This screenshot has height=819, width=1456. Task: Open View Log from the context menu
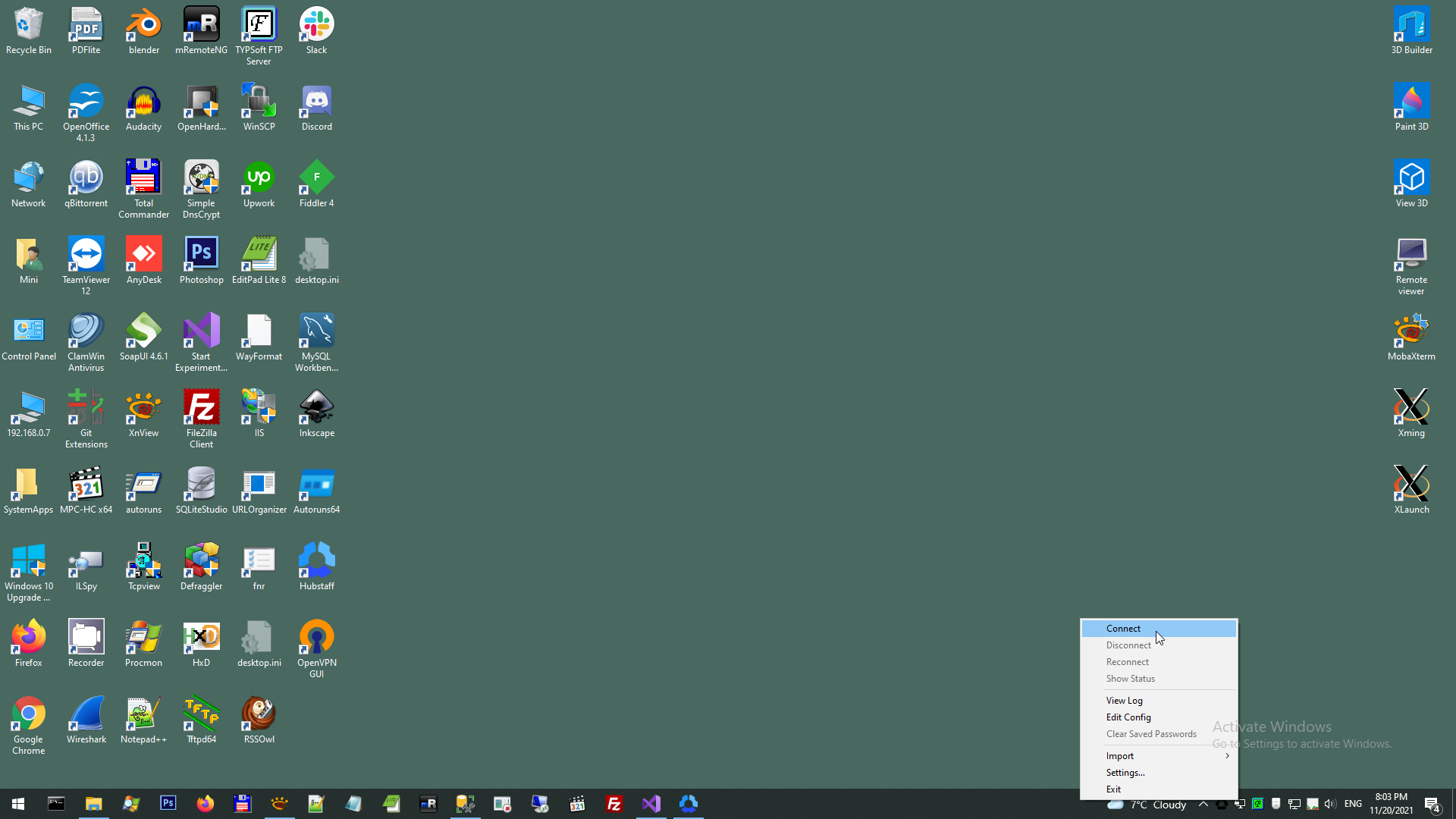(x=1124, y=701)
